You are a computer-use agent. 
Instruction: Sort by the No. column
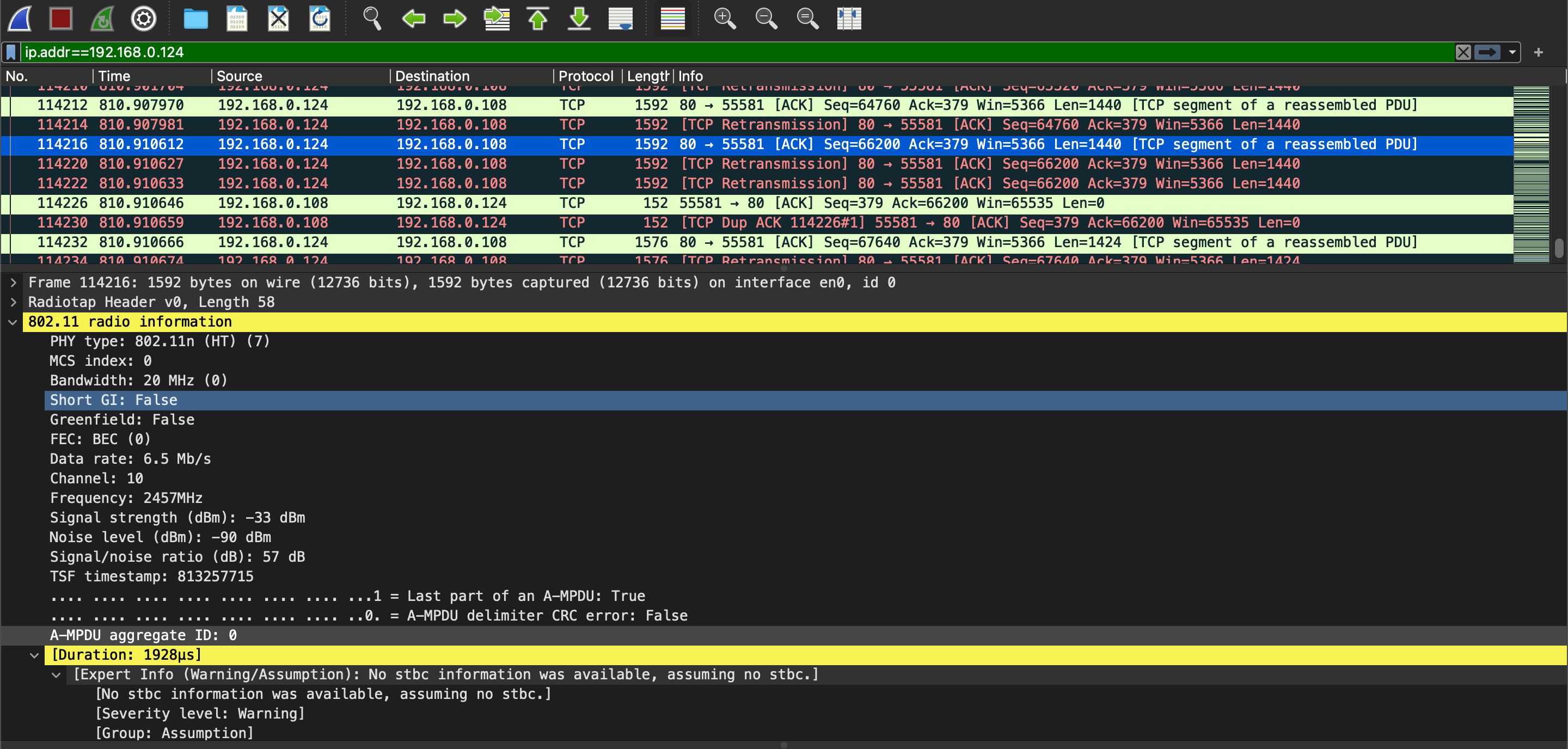point(46,76)
